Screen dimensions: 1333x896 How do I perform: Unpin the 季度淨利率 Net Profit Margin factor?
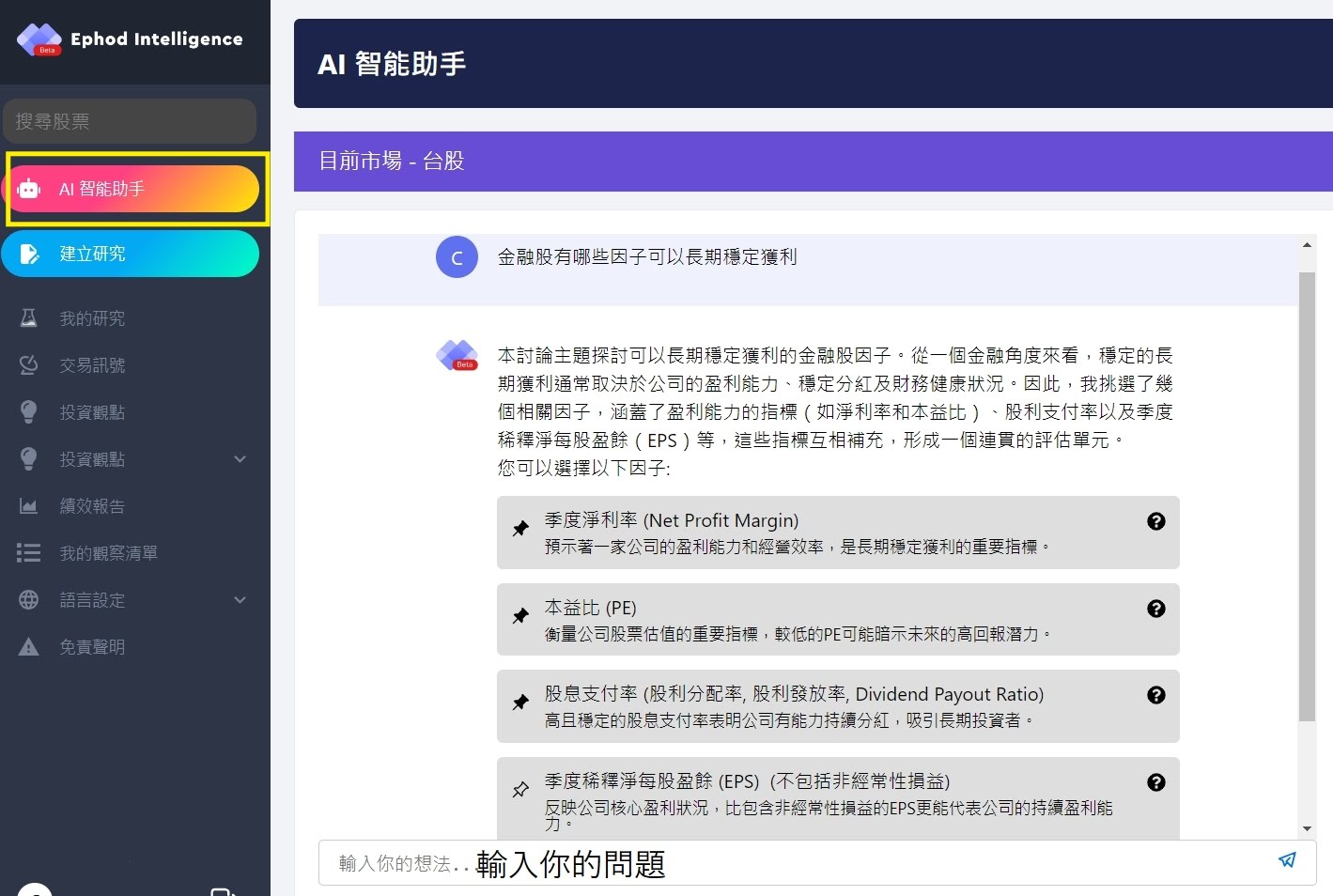tap(520, 529)
